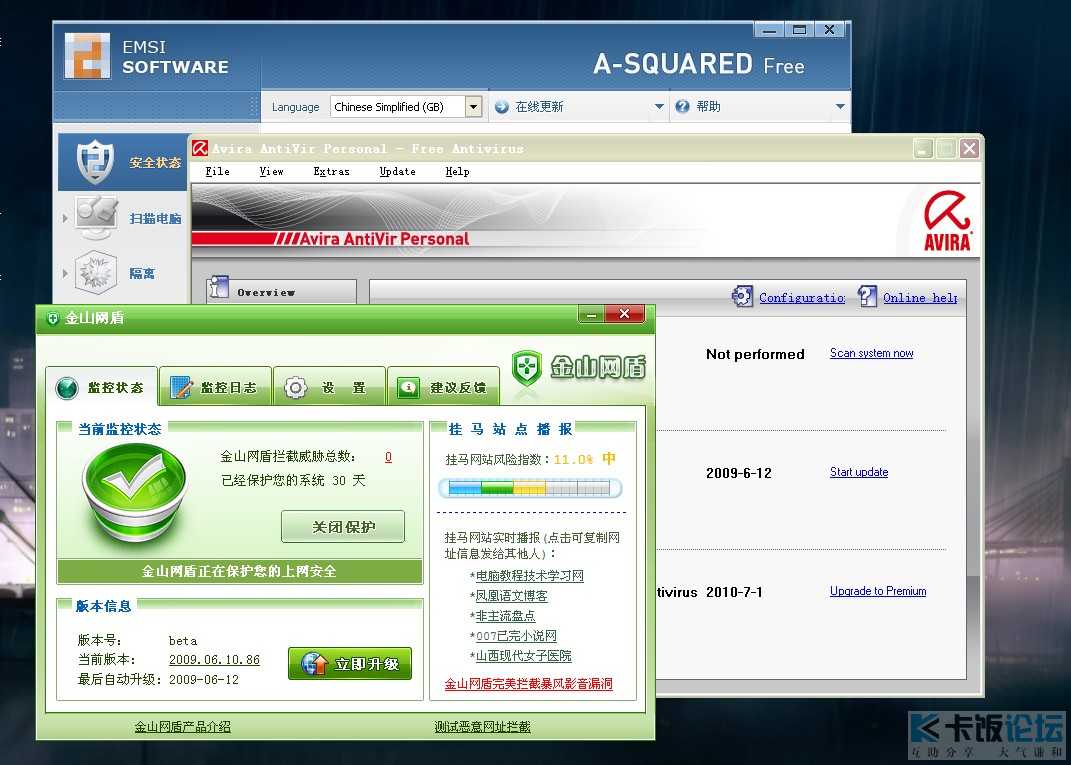
Task: Expand the 隔离 sidebar item arrow
Action: [x=65, y=273]
